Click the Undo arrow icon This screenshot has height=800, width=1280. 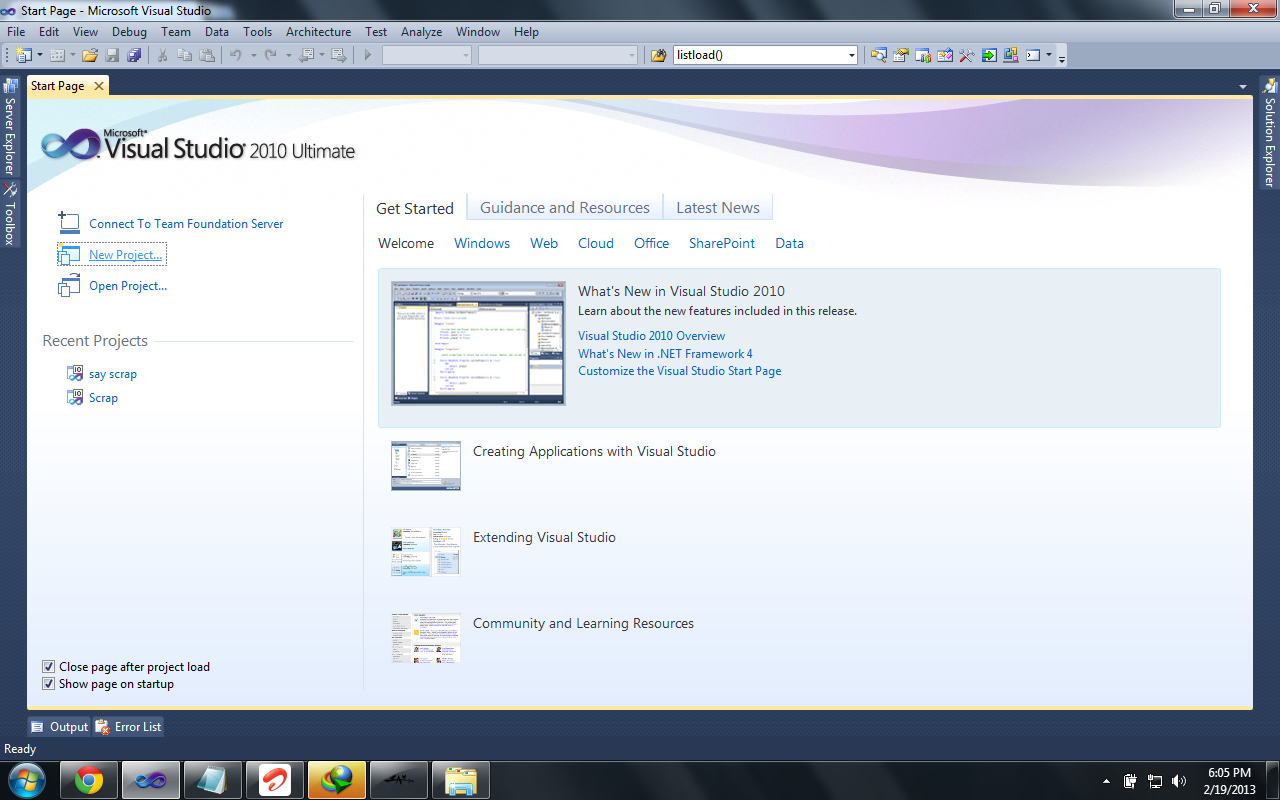[236, 55]
